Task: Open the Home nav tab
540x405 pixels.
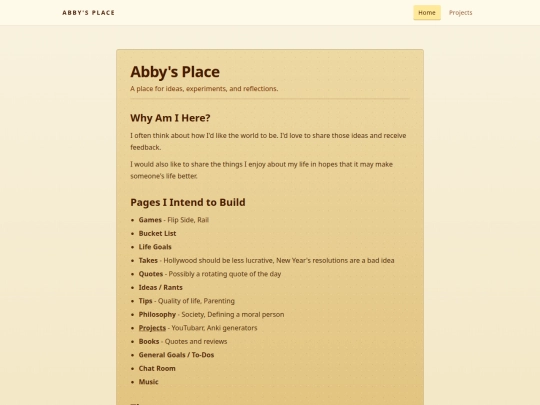Action: [427, 13]
